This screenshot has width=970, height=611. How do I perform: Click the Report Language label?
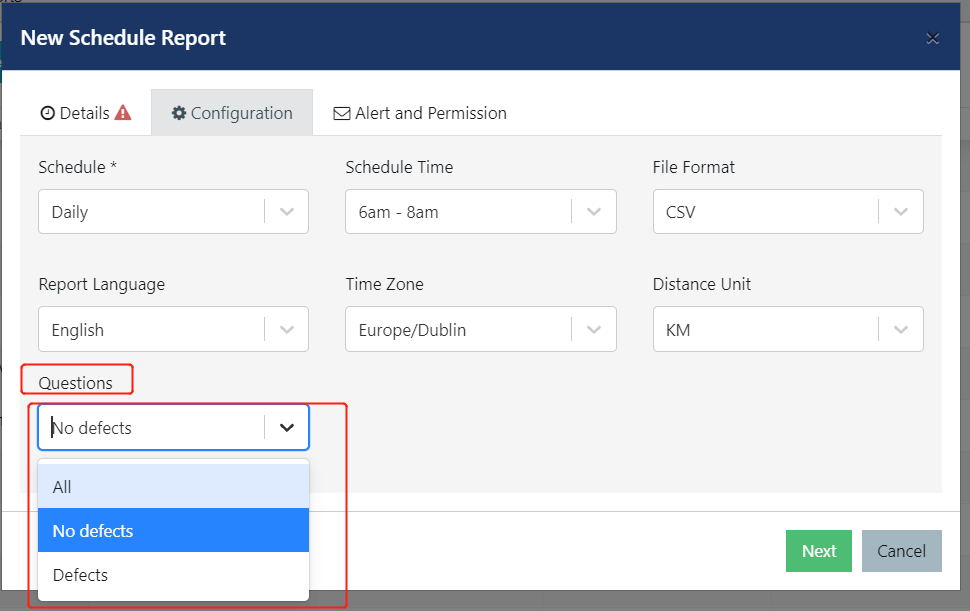pos(101,284)
